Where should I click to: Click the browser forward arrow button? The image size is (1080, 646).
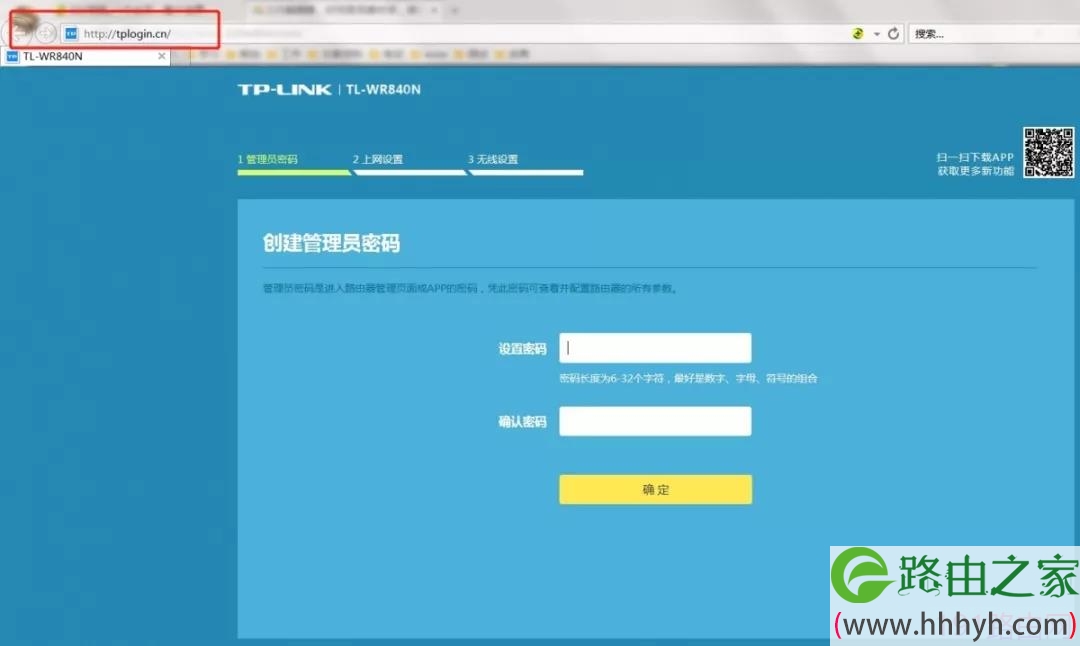click(x=46, y=33)
